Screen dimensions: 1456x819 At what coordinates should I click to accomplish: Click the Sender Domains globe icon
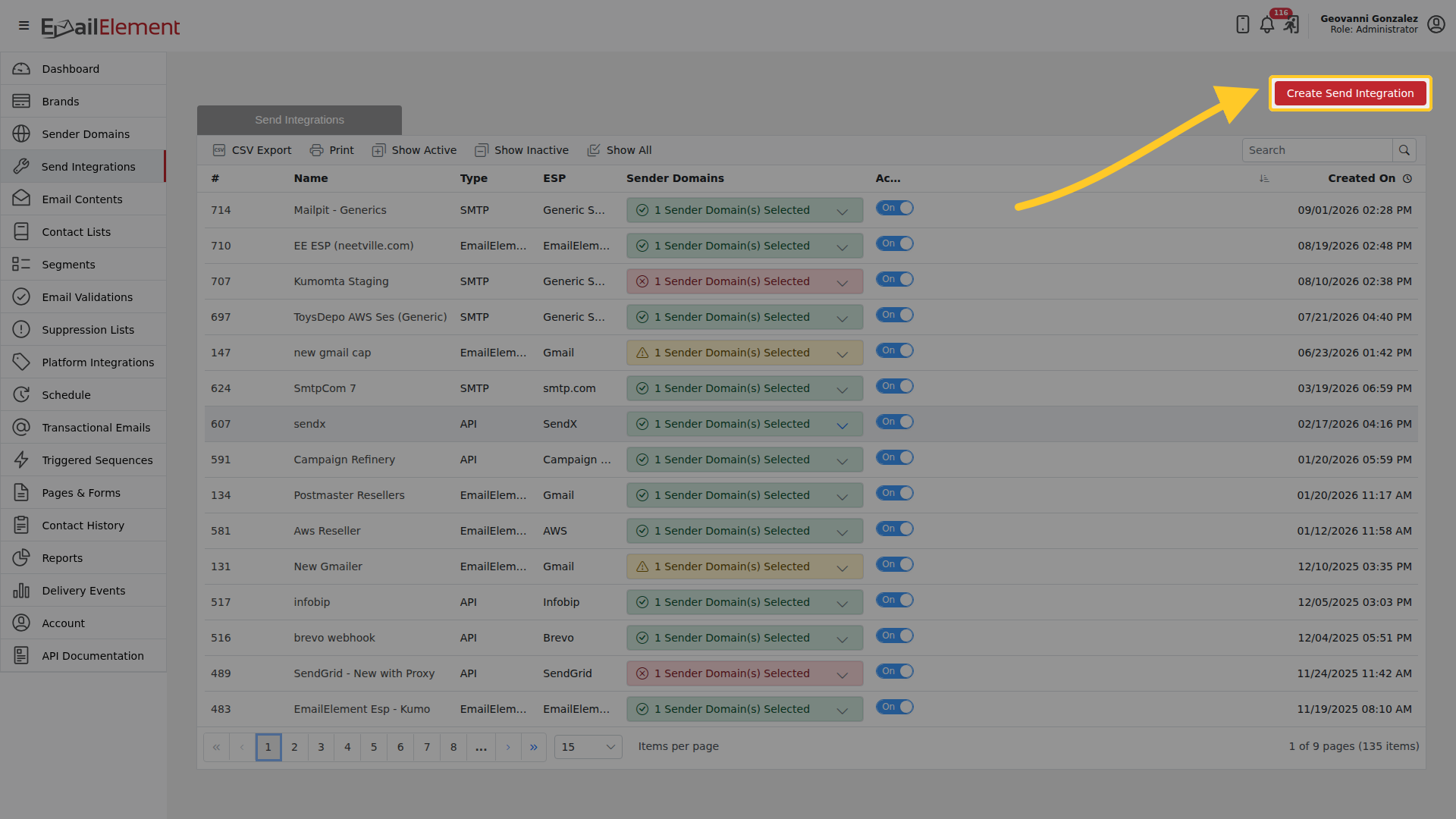(21, 134)
